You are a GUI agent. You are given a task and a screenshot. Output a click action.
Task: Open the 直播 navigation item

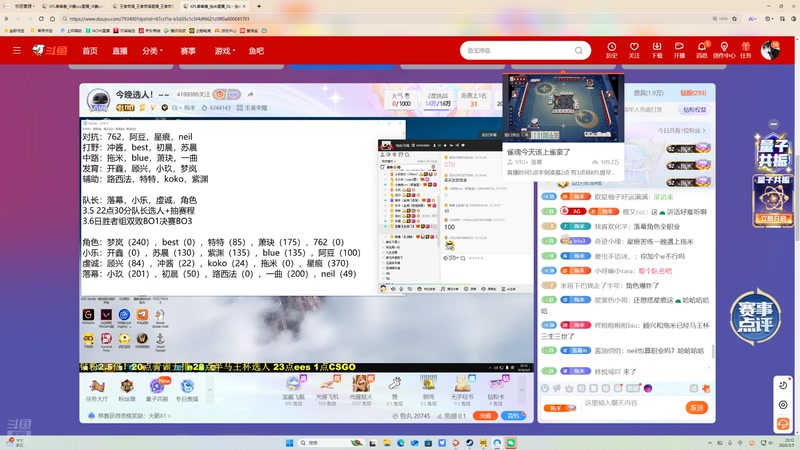click(120, 51)
